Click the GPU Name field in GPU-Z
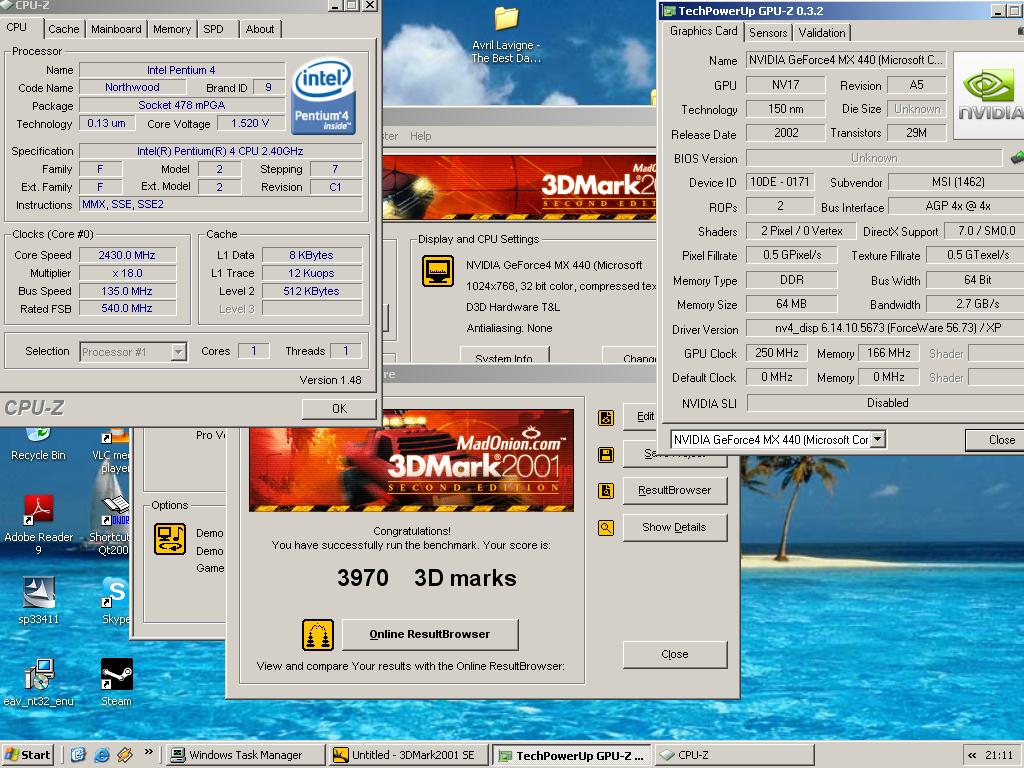1024x768 pixels. (x=846, y=60)
